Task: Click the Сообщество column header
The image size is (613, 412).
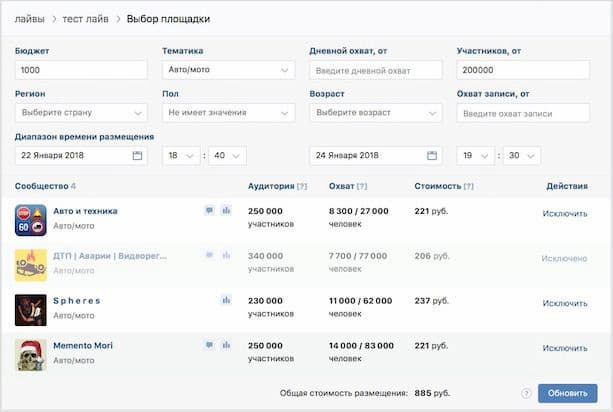Action: coord(41,186)
